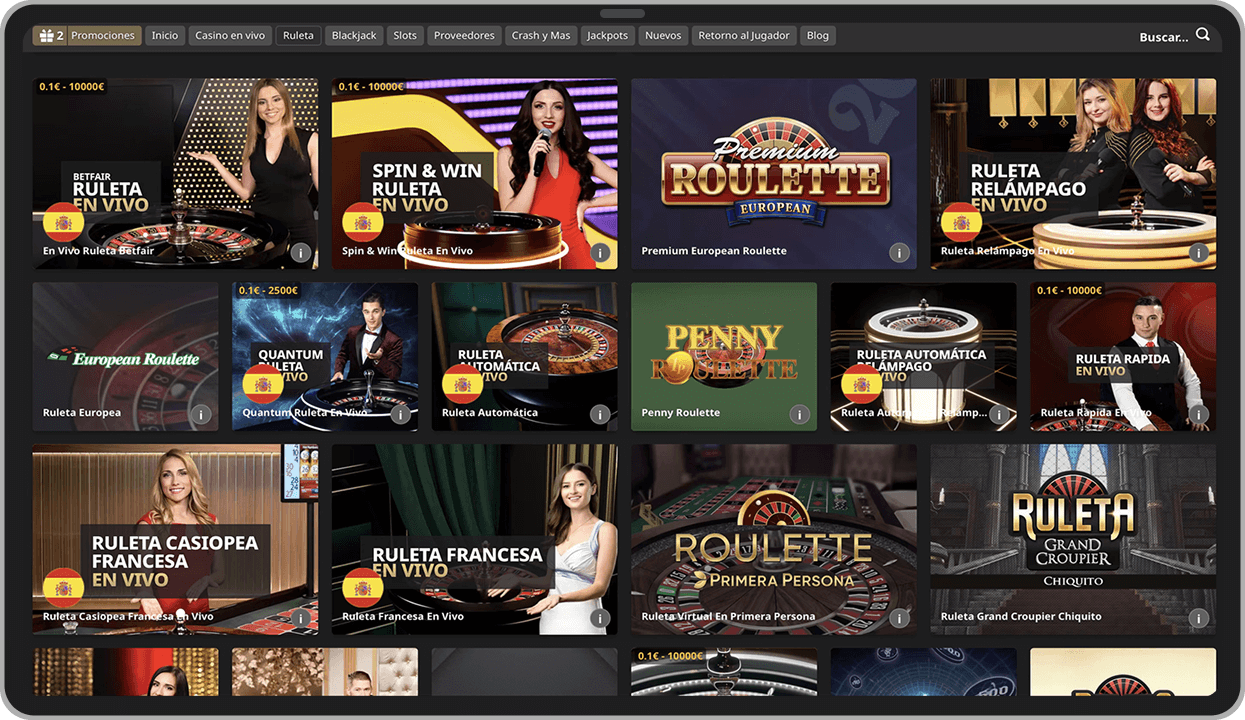The height and width of the screenshot is (720, 1245).
Task: Select the Jackpots menu item
Action: pos(607,36)
